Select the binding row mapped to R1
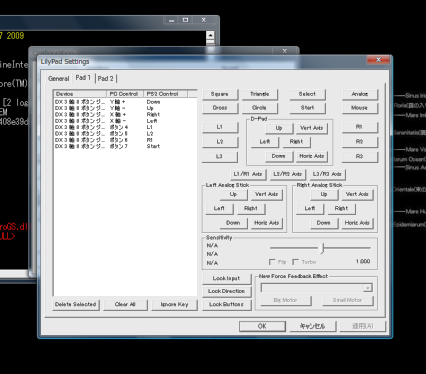 point(125,140)
